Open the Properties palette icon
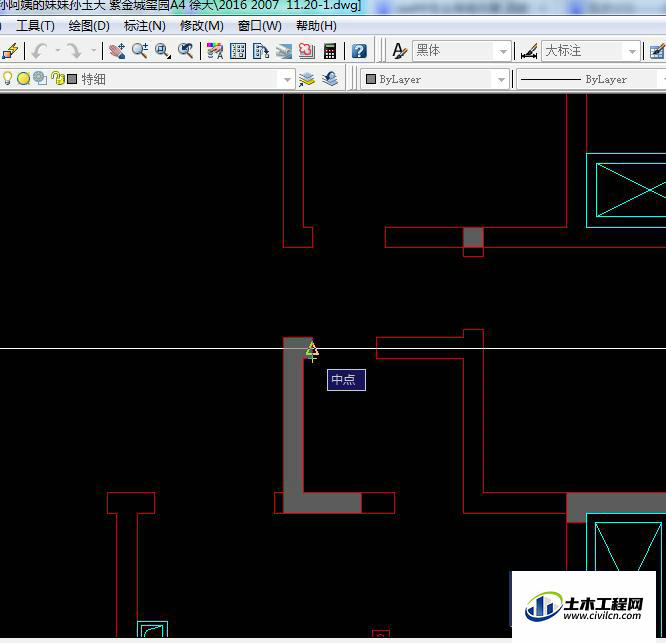Image resolution: width=666 pixels, height=643 pixels. pyautogui.click(x=215, y=51)
